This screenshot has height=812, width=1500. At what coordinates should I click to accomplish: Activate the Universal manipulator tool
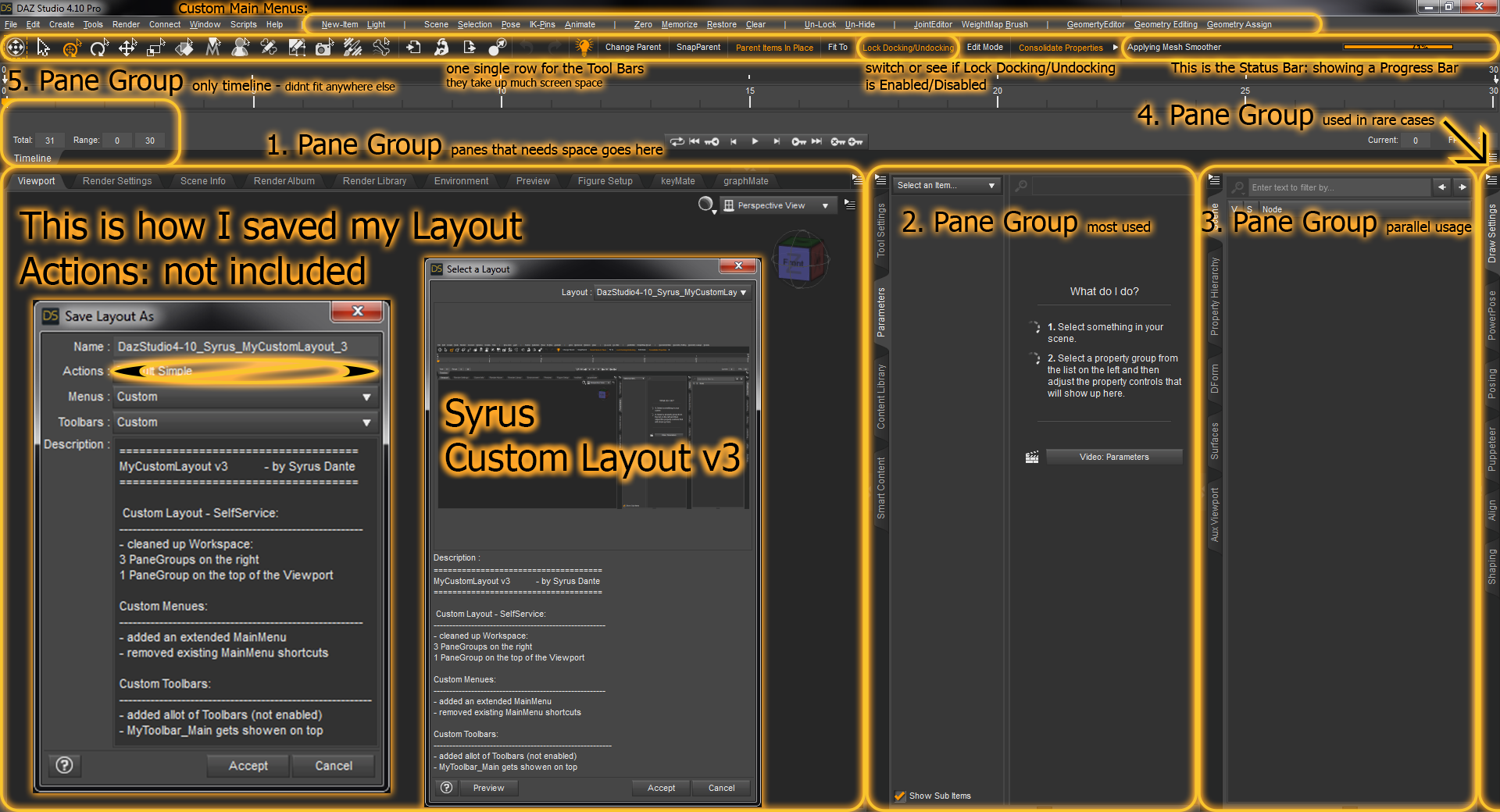tap(71, 48)
